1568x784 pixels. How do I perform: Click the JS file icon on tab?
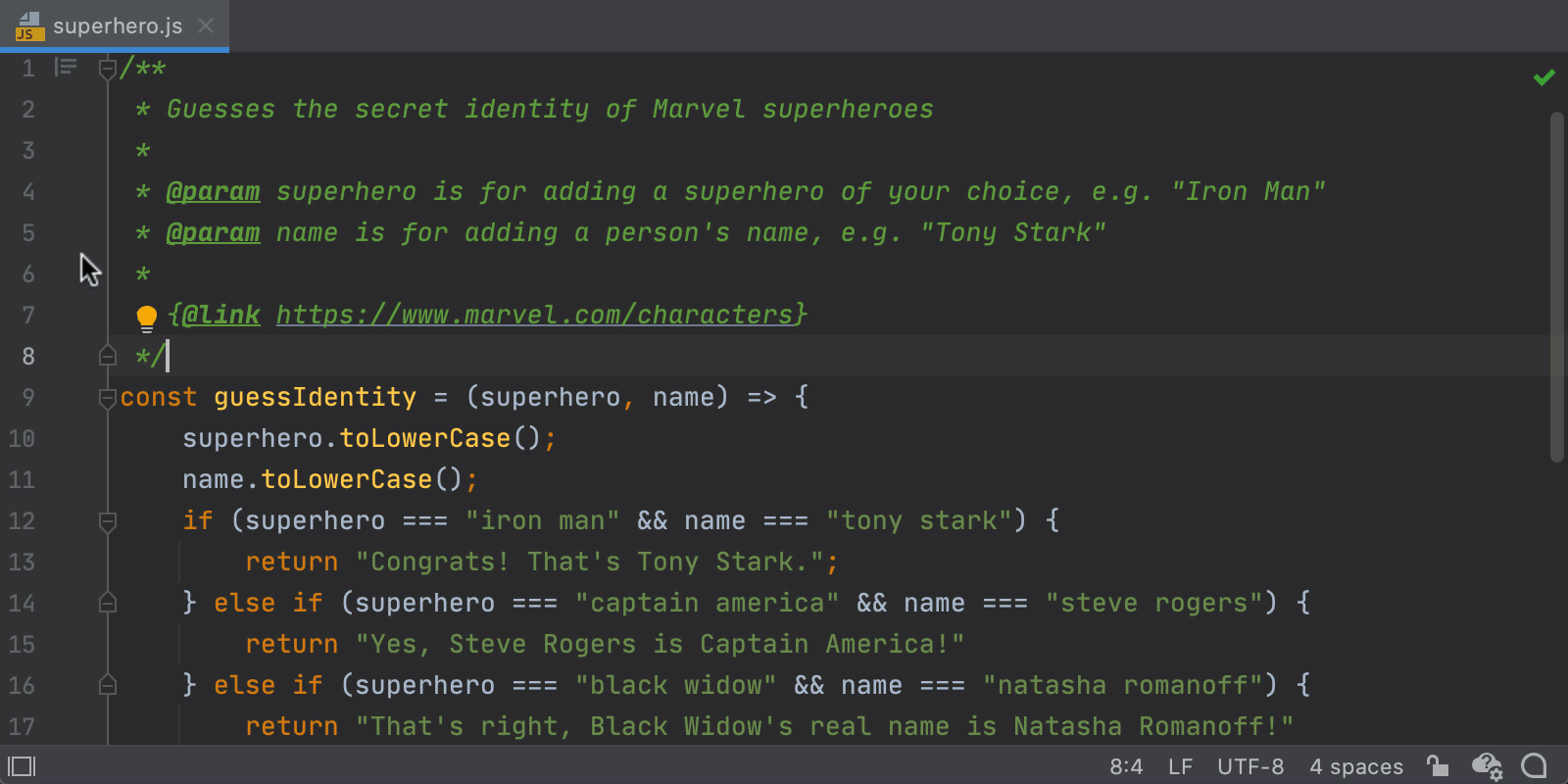29,26
